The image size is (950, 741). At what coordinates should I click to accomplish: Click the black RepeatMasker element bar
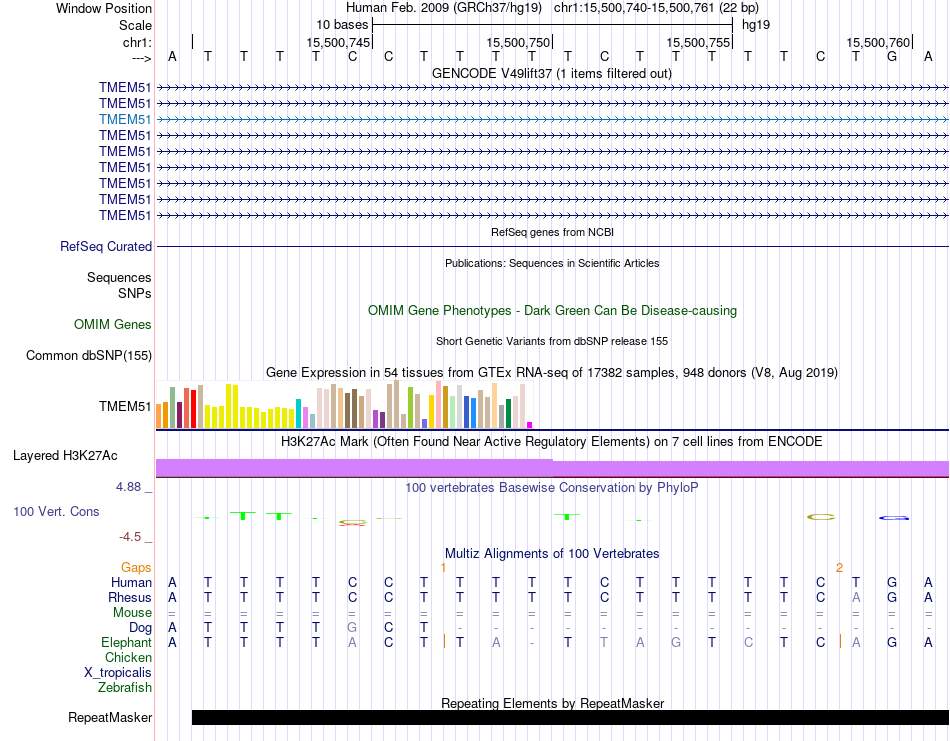click(x=570, y=717)
